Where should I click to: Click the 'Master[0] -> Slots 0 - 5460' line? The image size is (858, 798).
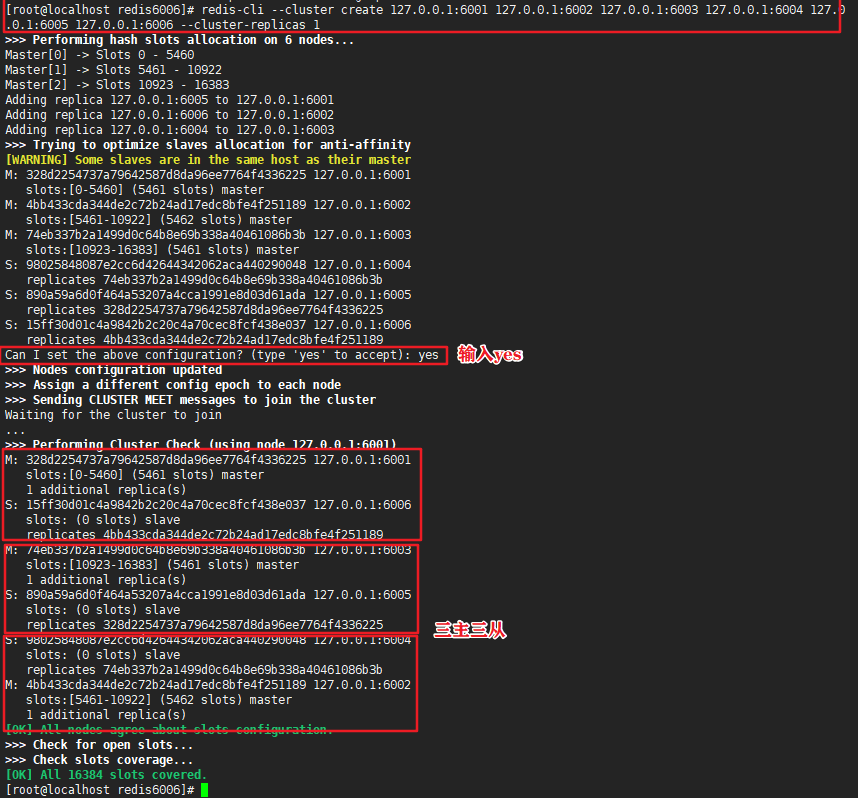(100, 55)
